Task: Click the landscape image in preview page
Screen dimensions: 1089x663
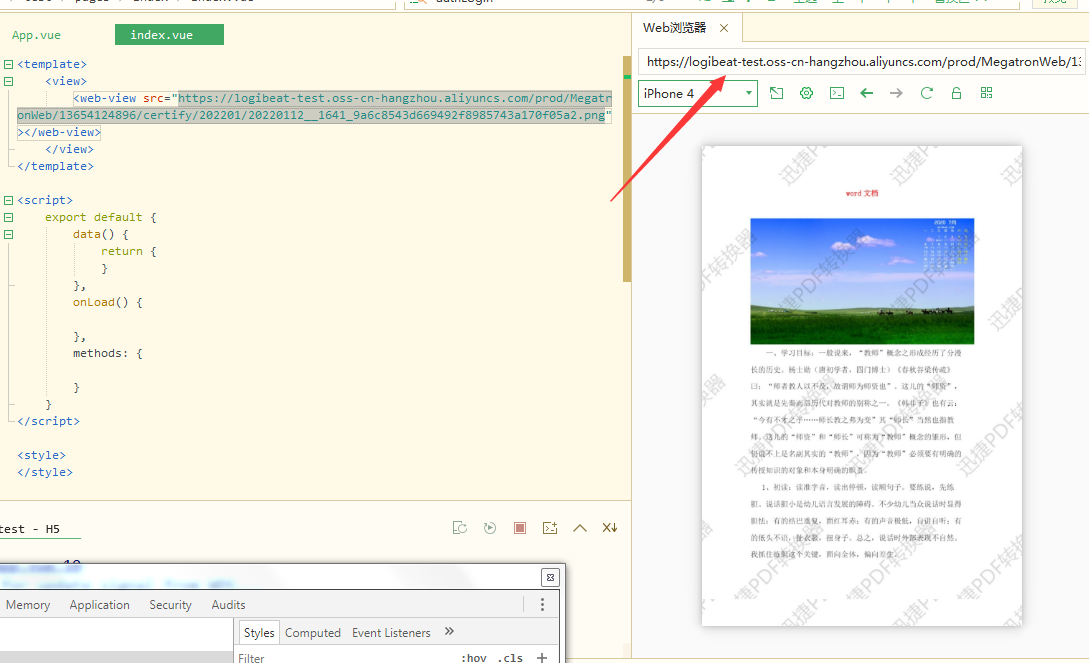Action: (x=862, y=281)
